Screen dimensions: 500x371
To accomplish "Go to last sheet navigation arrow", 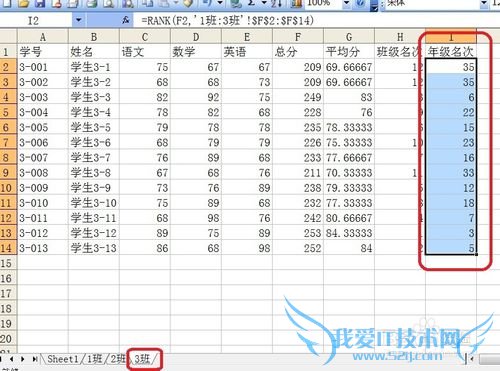I will click(x=35, y=359).
